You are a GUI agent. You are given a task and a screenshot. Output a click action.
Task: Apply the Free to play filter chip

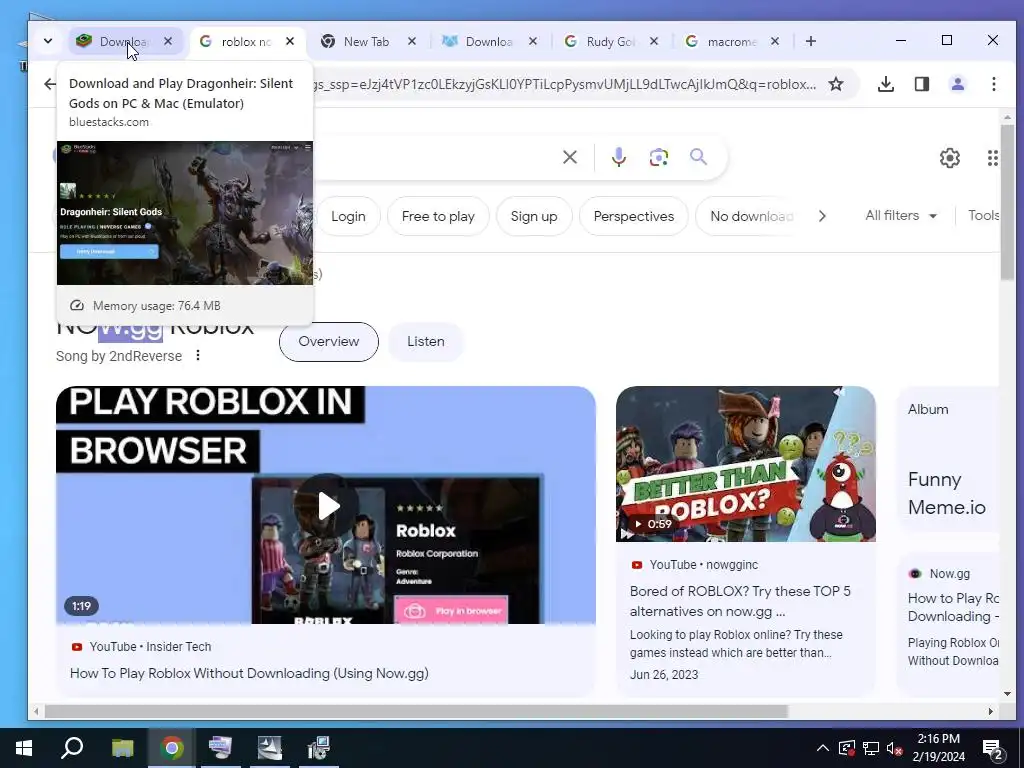(438, 216)
